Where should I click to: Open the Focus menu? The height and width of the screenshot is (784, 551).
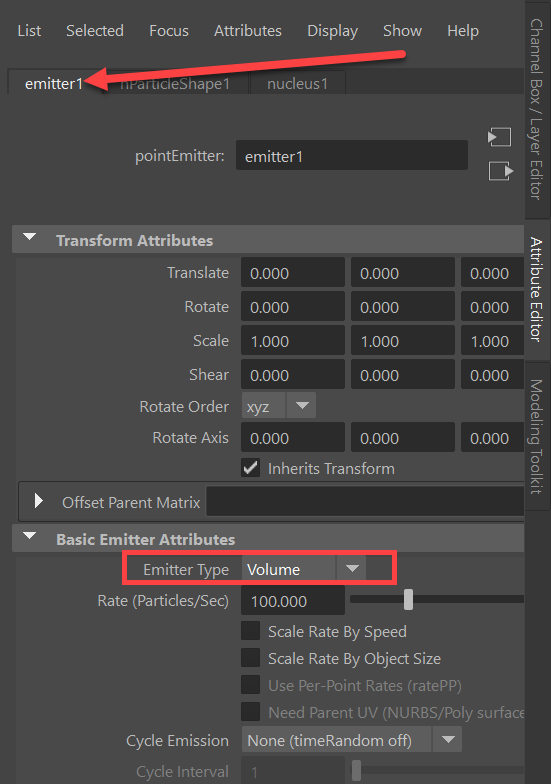[169, 31]
